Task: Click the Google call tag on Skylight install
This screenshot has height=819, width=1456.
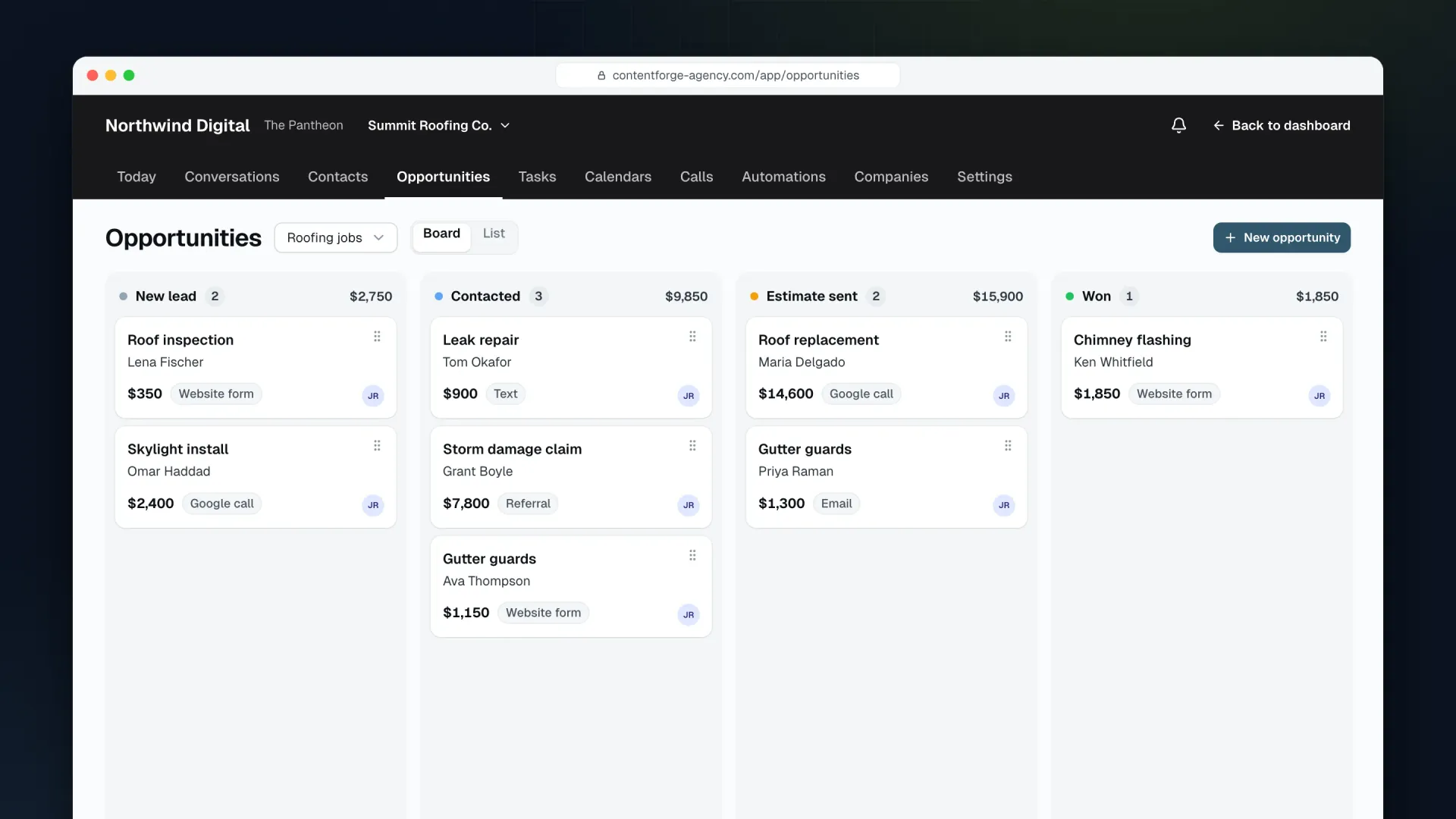Action: click(221, 504)
